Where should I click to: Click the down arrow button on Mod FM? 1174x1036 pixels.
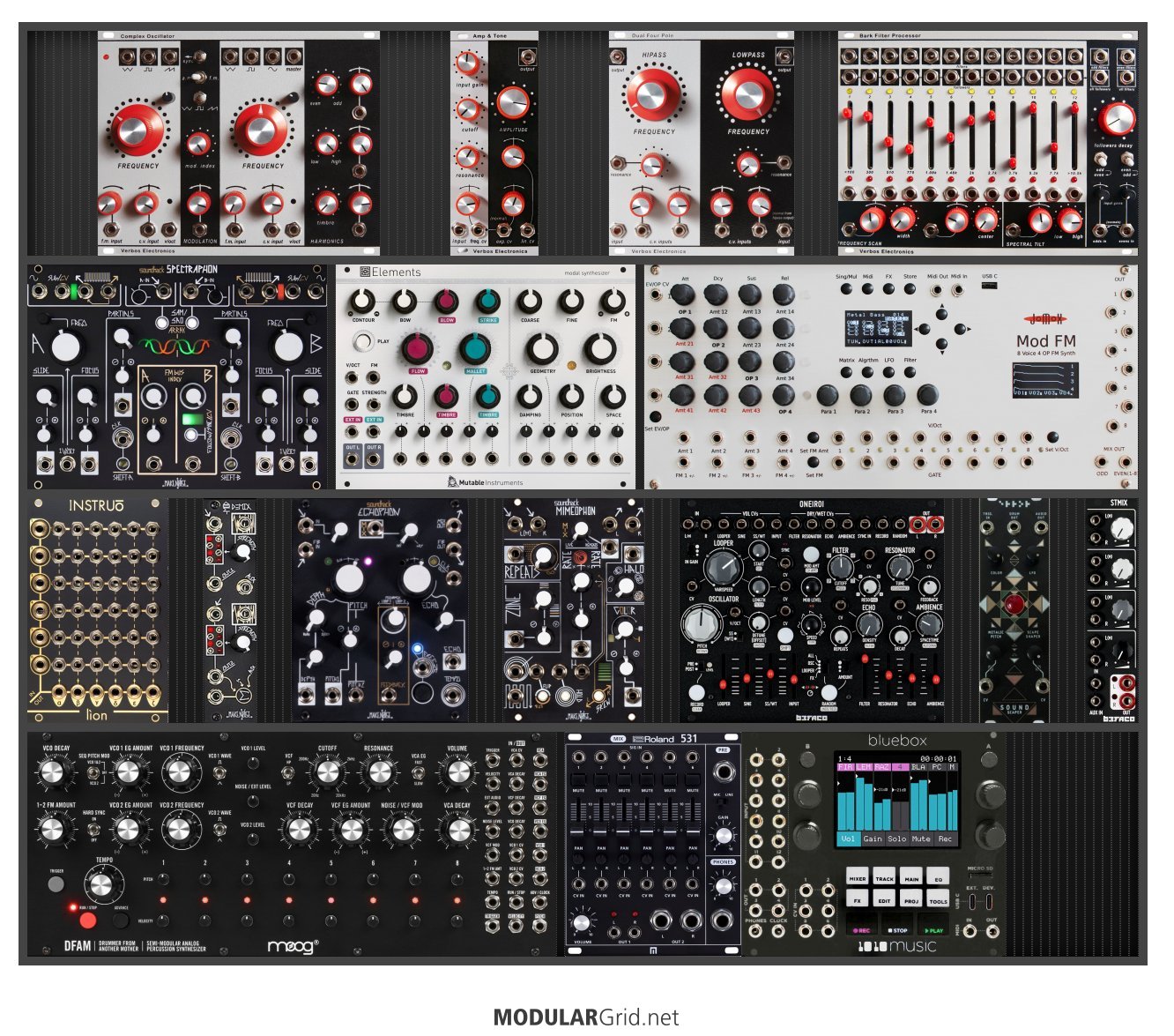tap(941, 343)
